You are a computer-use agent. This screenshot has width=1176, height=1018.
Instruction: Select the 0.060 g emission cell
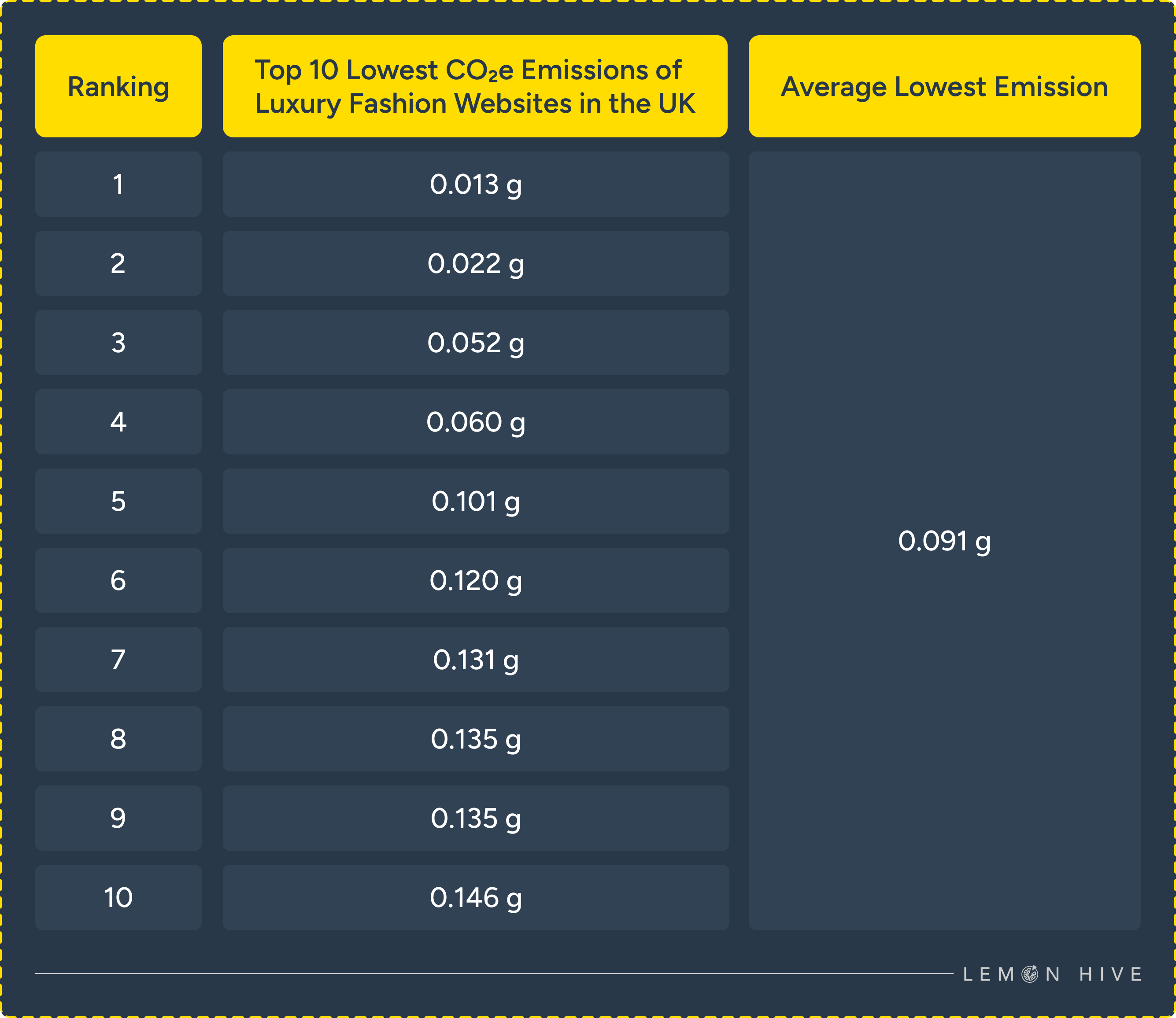(x=476, y=421)
